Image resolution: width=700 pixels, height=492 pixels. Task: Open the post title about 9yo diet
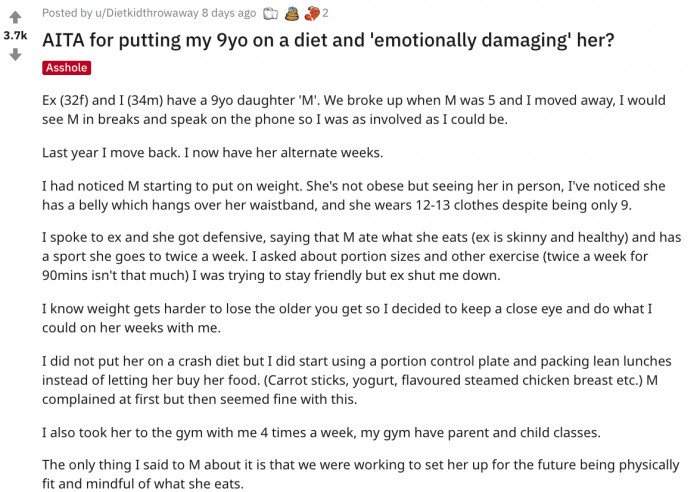point(328,40)
